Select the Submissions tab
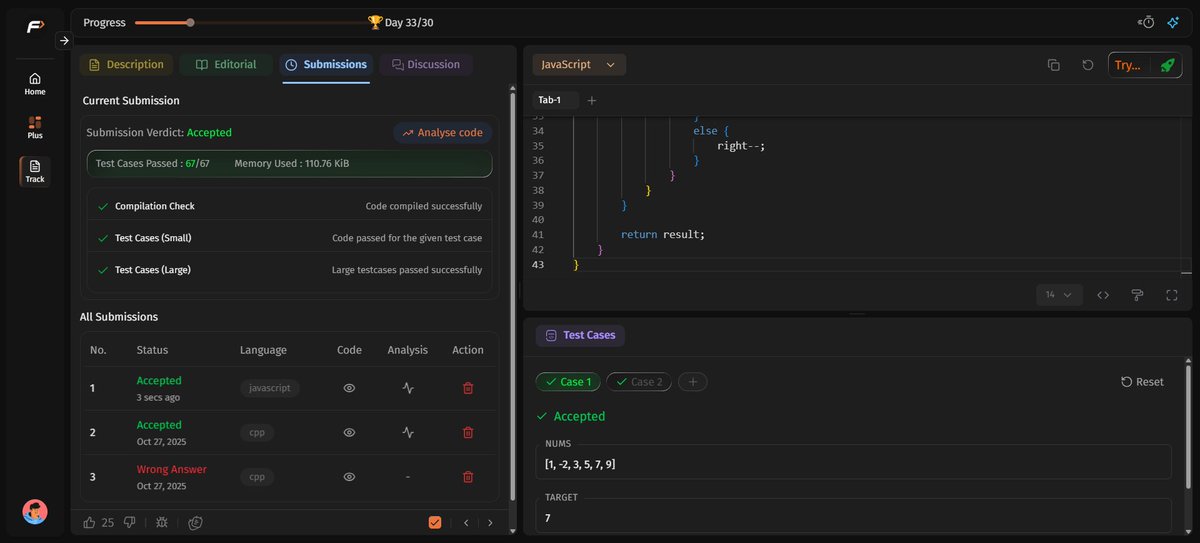The image size is (1200, 543). (325, 65)
